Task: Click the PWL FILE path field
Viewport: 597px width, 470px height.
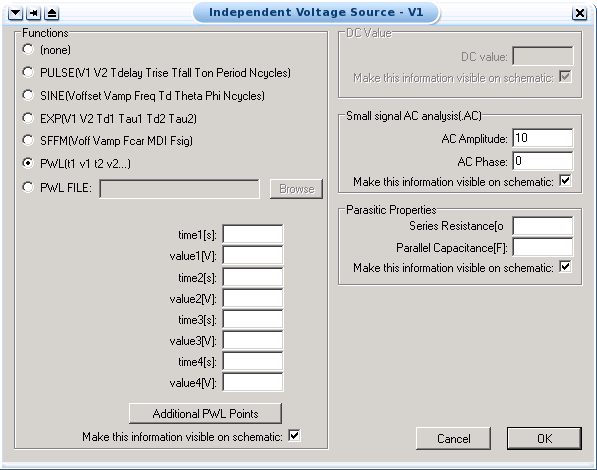Action: click(179, 189)
